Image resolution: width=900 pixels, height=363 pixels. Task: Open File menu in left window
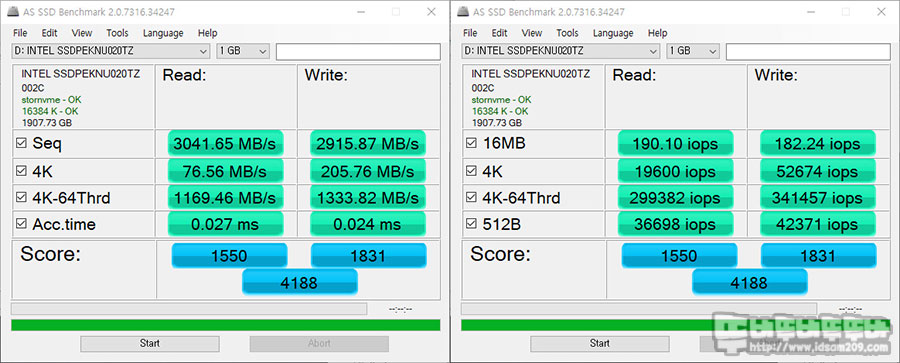tap(20, 33)
